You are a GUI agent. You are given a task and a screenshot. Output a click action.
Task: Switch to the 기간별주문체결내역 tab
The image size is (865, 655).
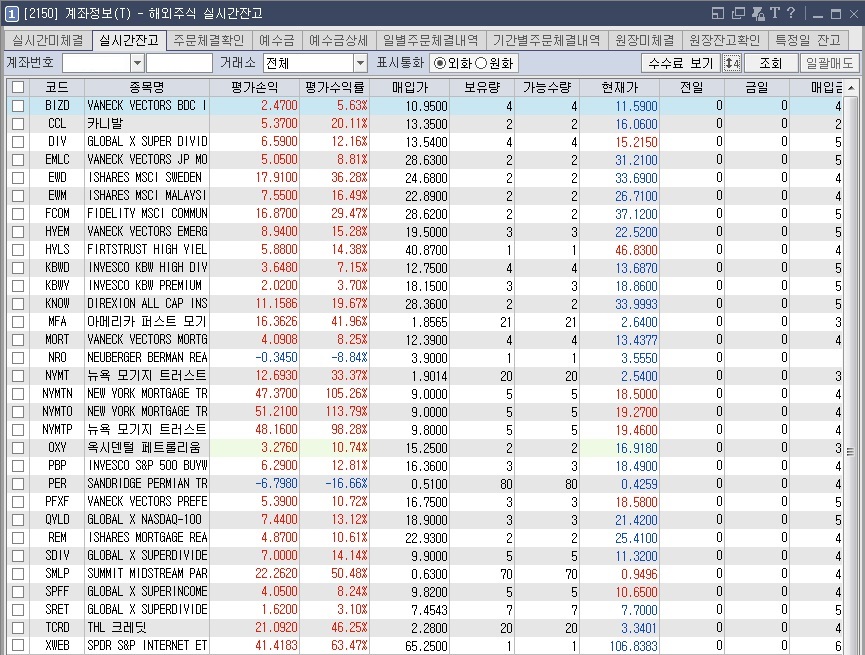tap(546, 40)
